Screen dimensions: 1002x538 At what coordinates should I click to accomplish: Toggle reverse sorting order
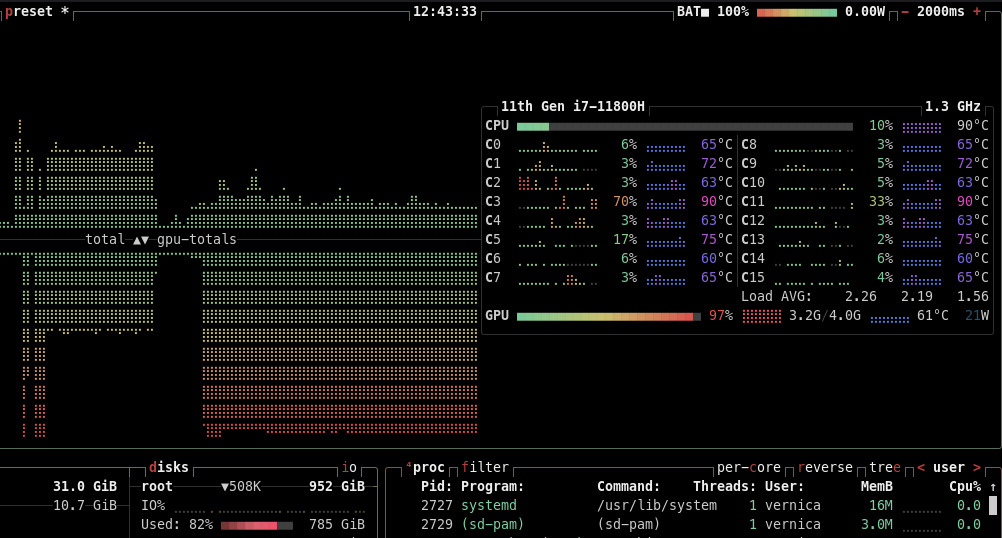pyautogui.click(x=825, y=468)
